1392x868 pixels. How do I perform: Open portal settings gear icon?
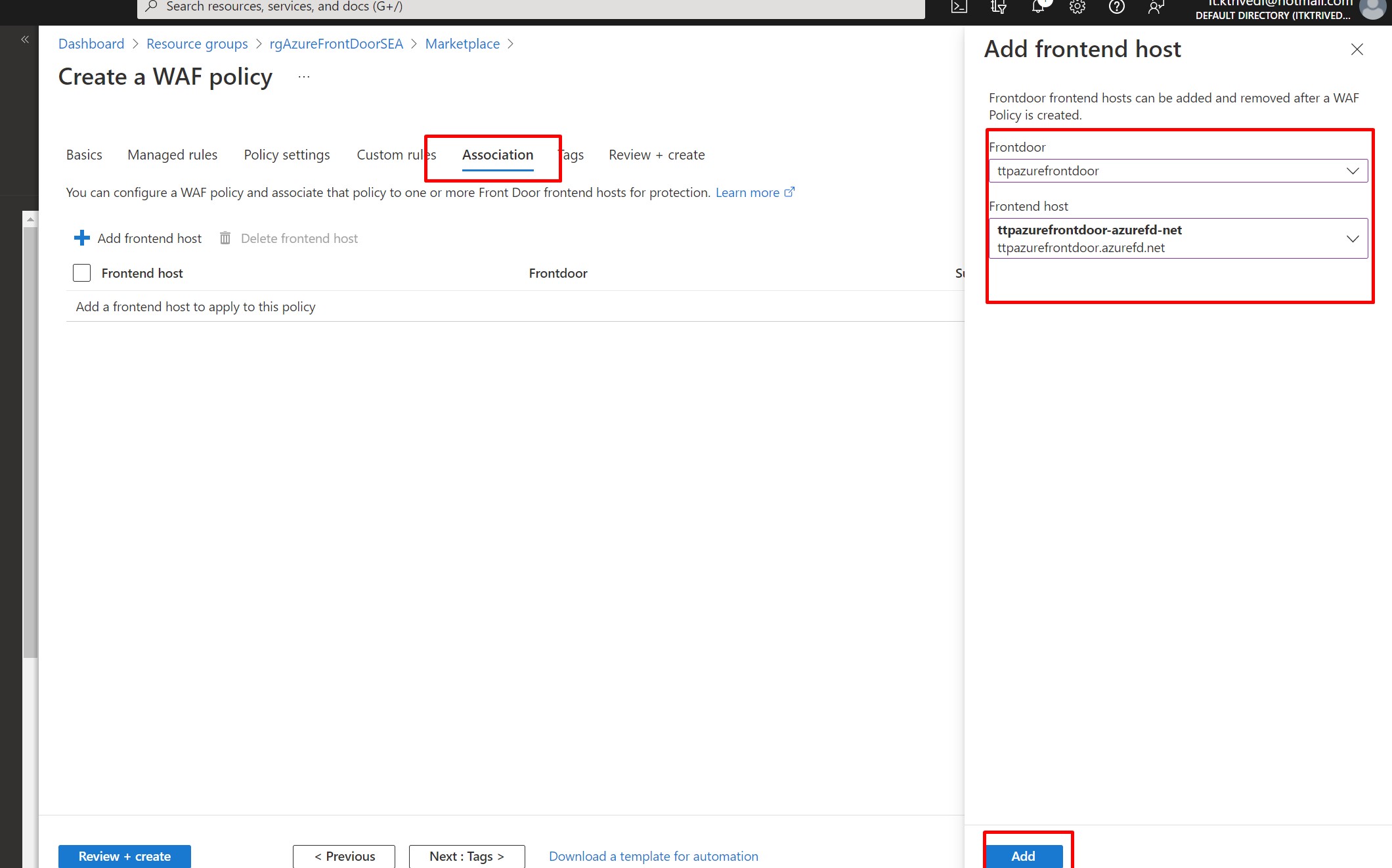pyautogui.click(x=1077, y=7)
